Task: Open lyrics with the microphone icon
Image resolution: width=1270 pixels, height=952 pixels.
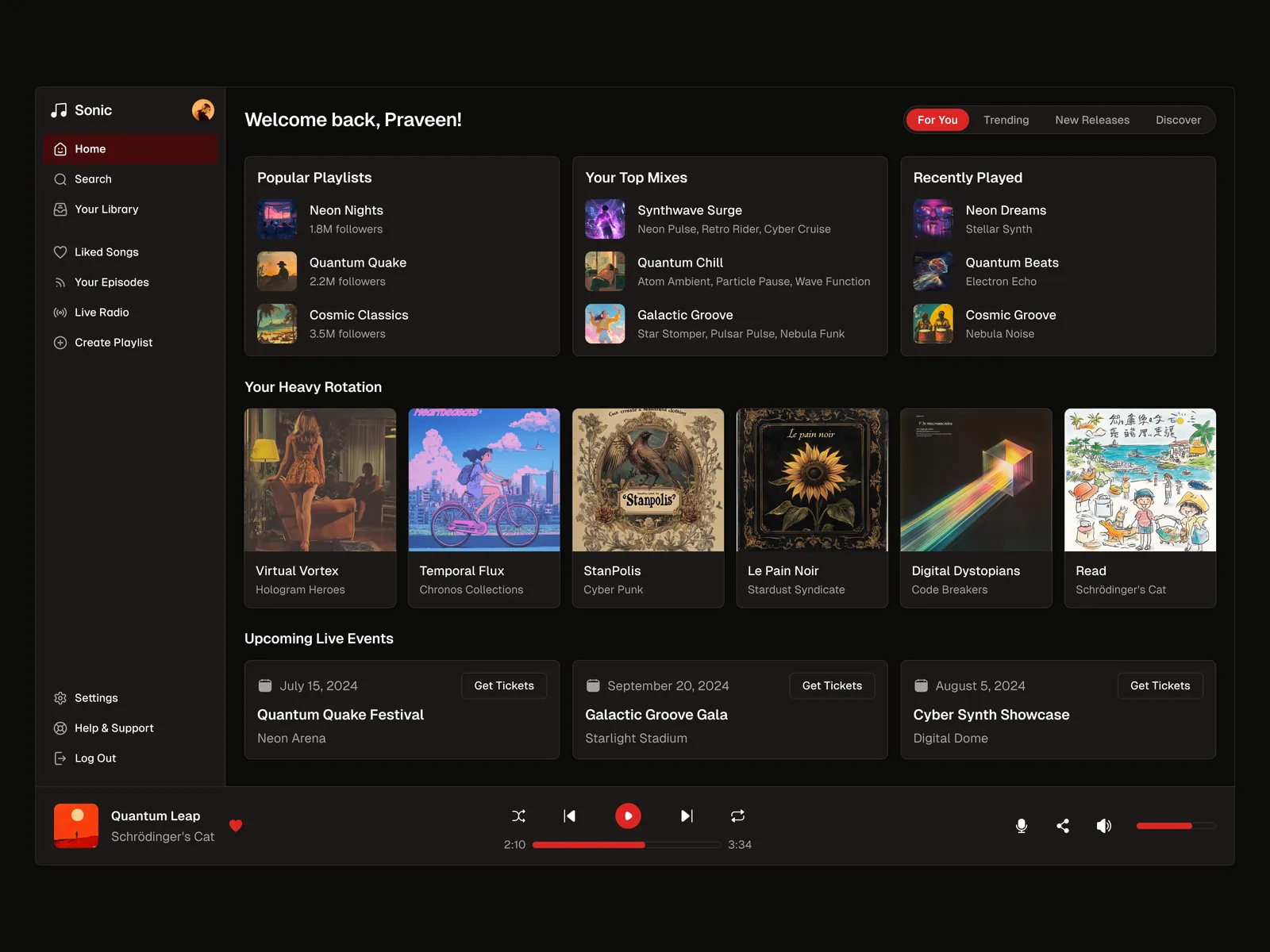Action: (x=1022, y=826)
